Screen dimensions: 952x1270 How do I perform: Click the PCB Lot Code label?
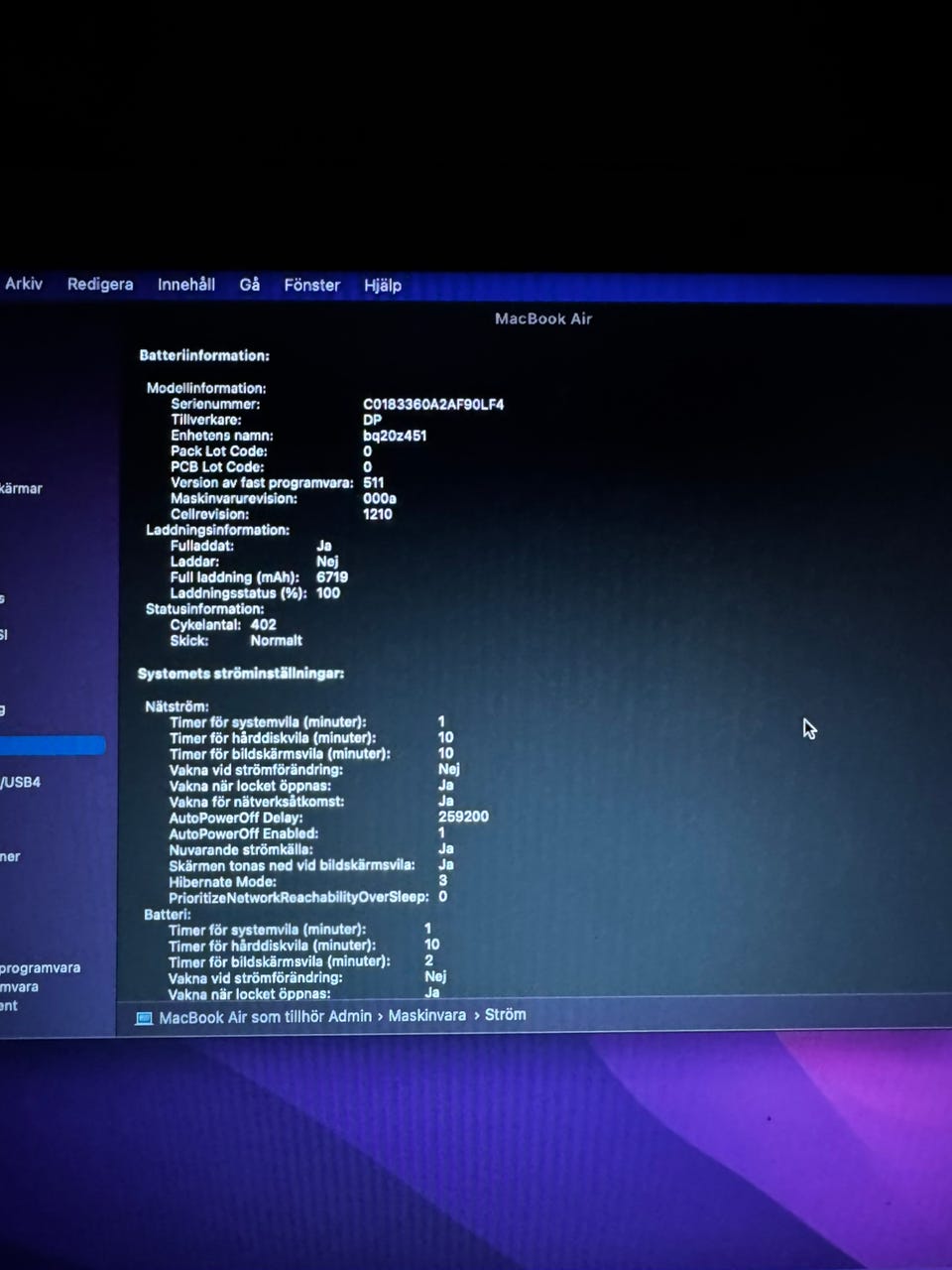(217, 466)
